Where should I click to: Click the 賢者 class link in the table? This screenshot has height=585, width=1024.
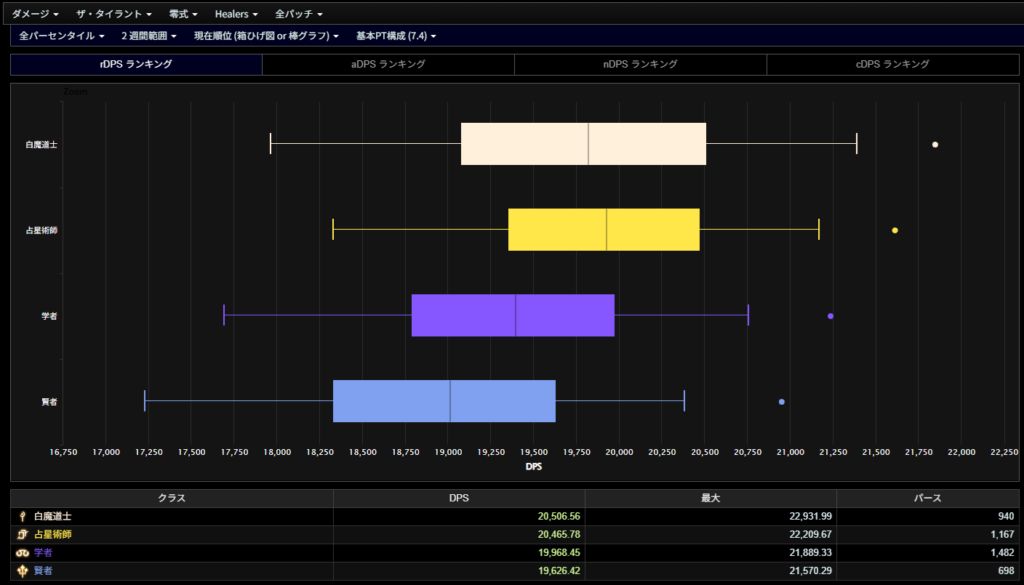coord(46,571)
